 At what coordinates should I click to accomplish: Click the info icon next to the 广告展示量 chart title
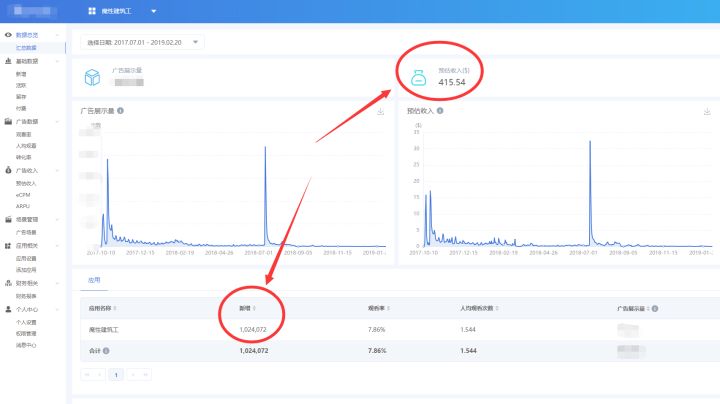tap(120, 111)
